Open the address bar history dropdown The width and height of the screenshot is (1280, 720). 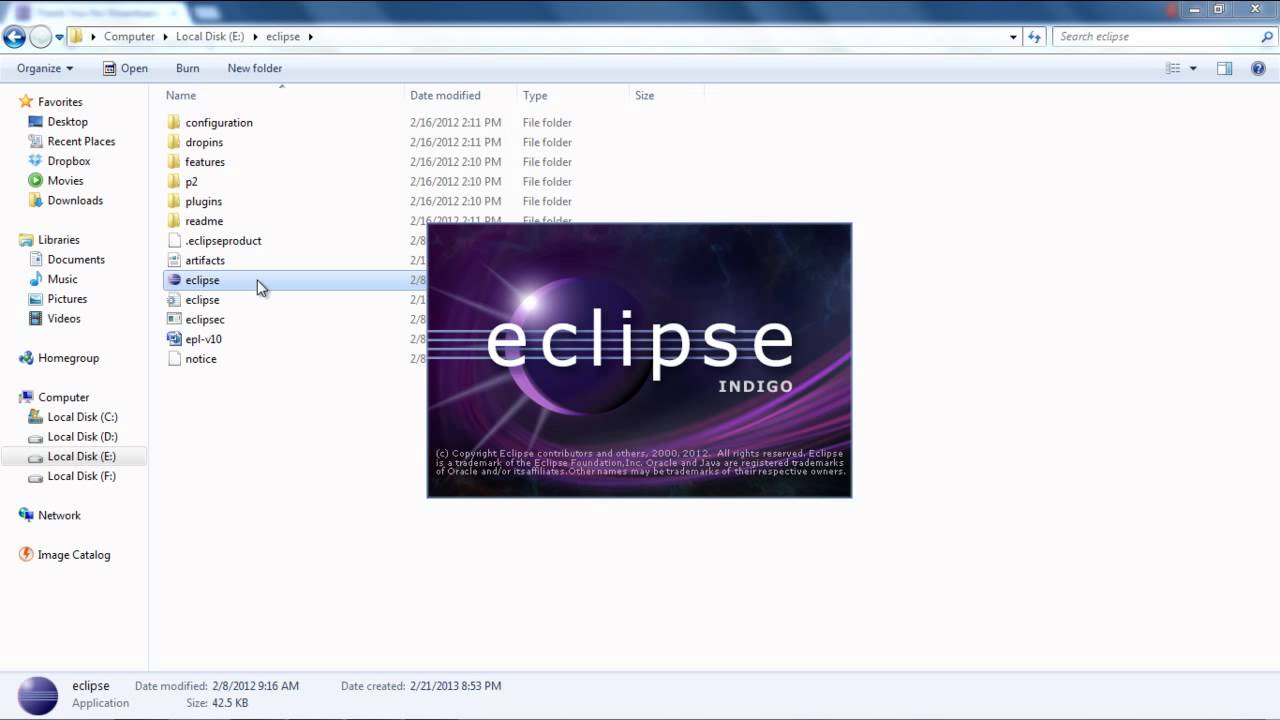click(x=1013, y=37)
